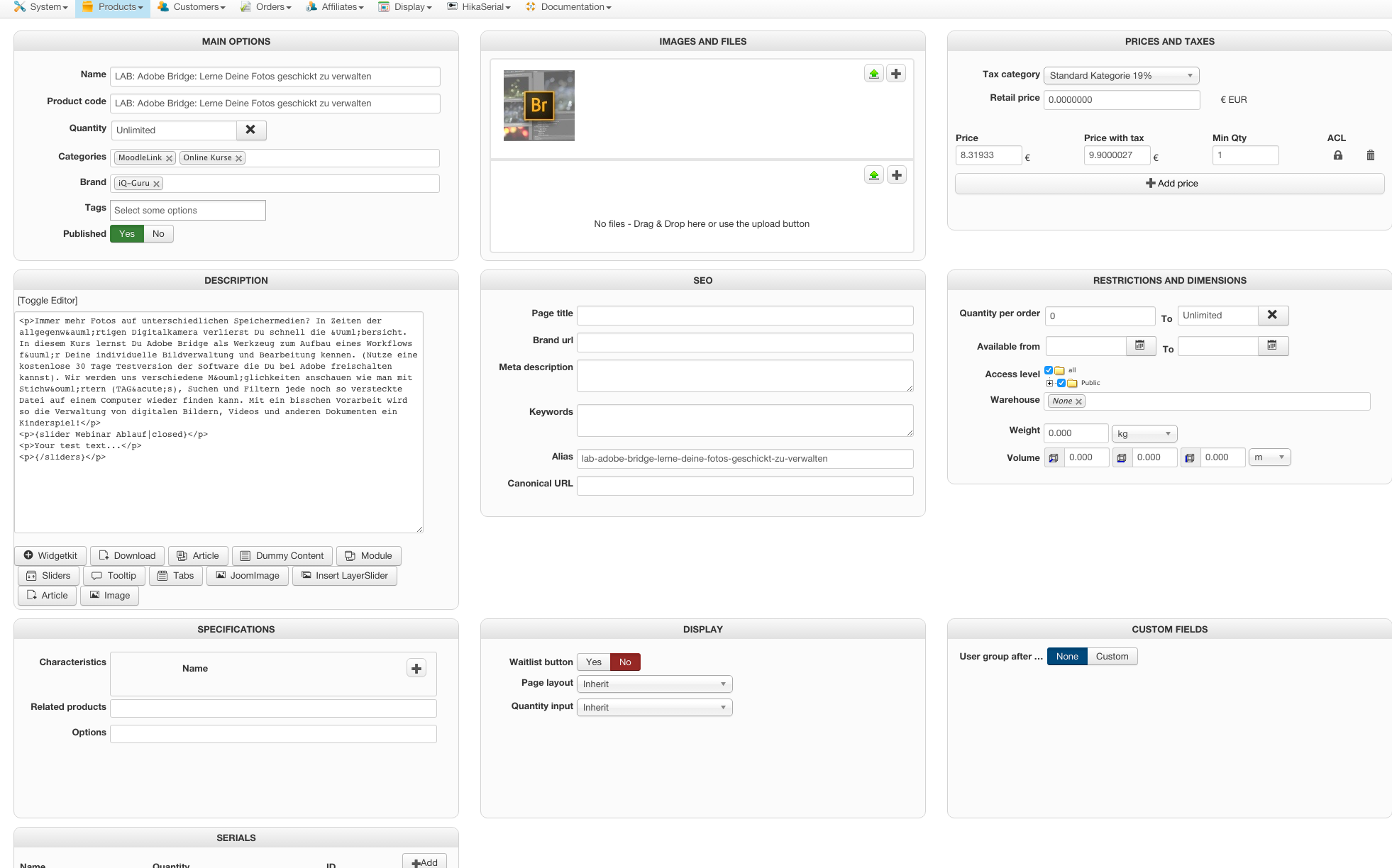Uncheck the Public access level checkbox
This screenshot has width=1392, height=868.
pos(1061,383)
